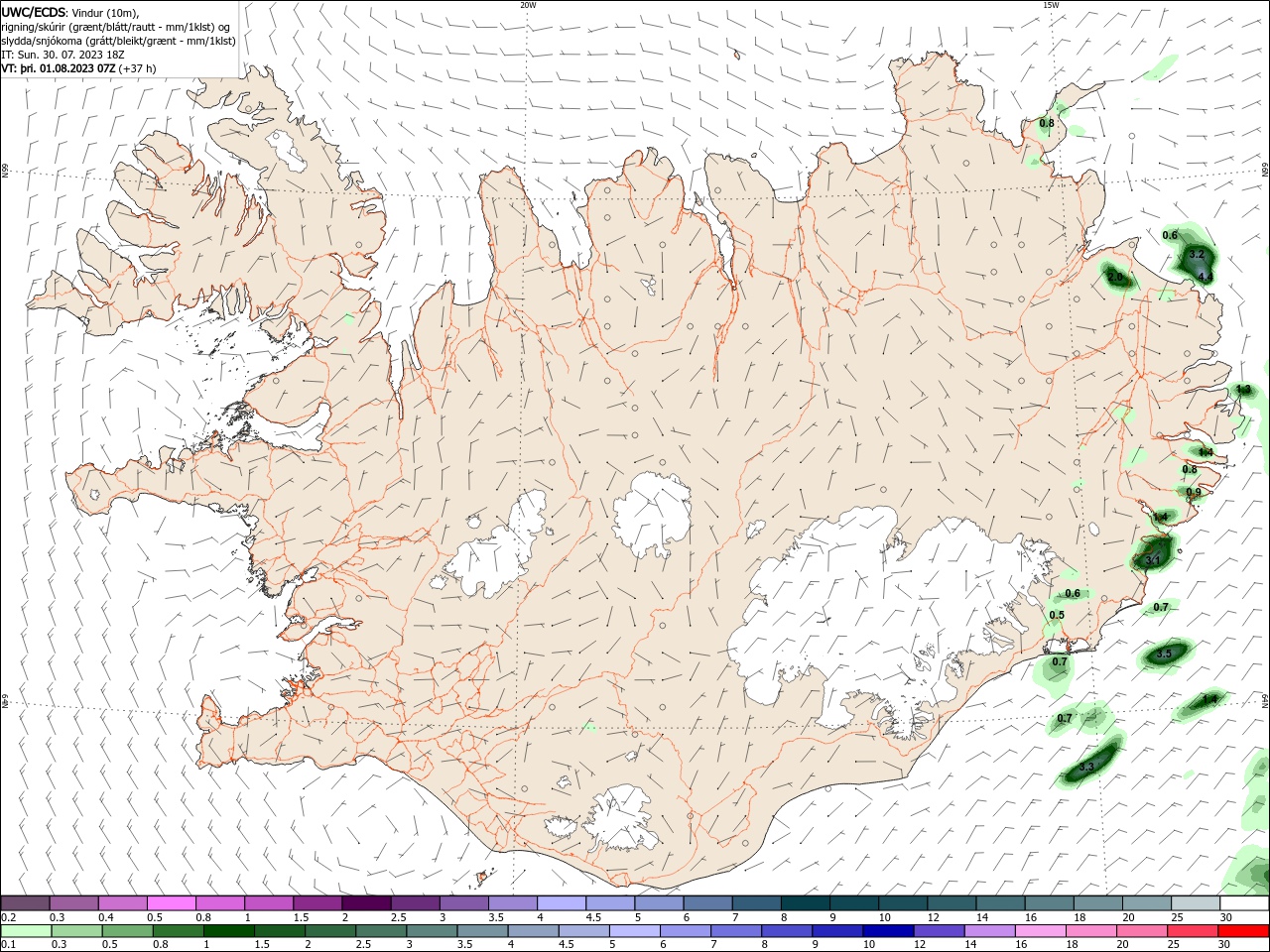Pick the dusky purple snow swatch labeled 0.2
Viewport: 1270px width, 952px height.
pyautogui.click(x=25, y=903)
